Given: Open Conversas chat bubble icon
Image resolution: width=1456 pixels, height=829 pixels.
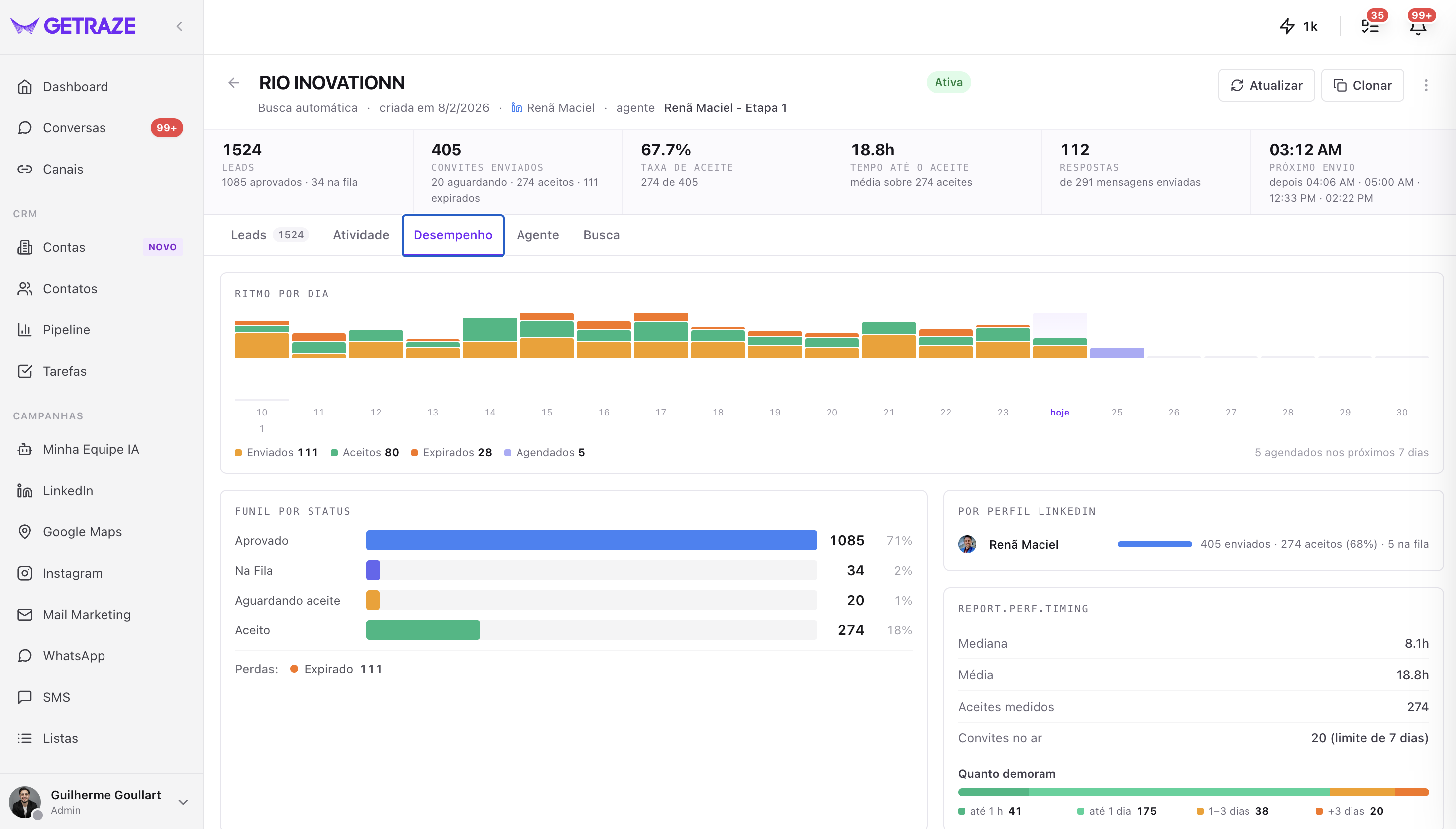Looking at the screenshot, I should [24, 127].
